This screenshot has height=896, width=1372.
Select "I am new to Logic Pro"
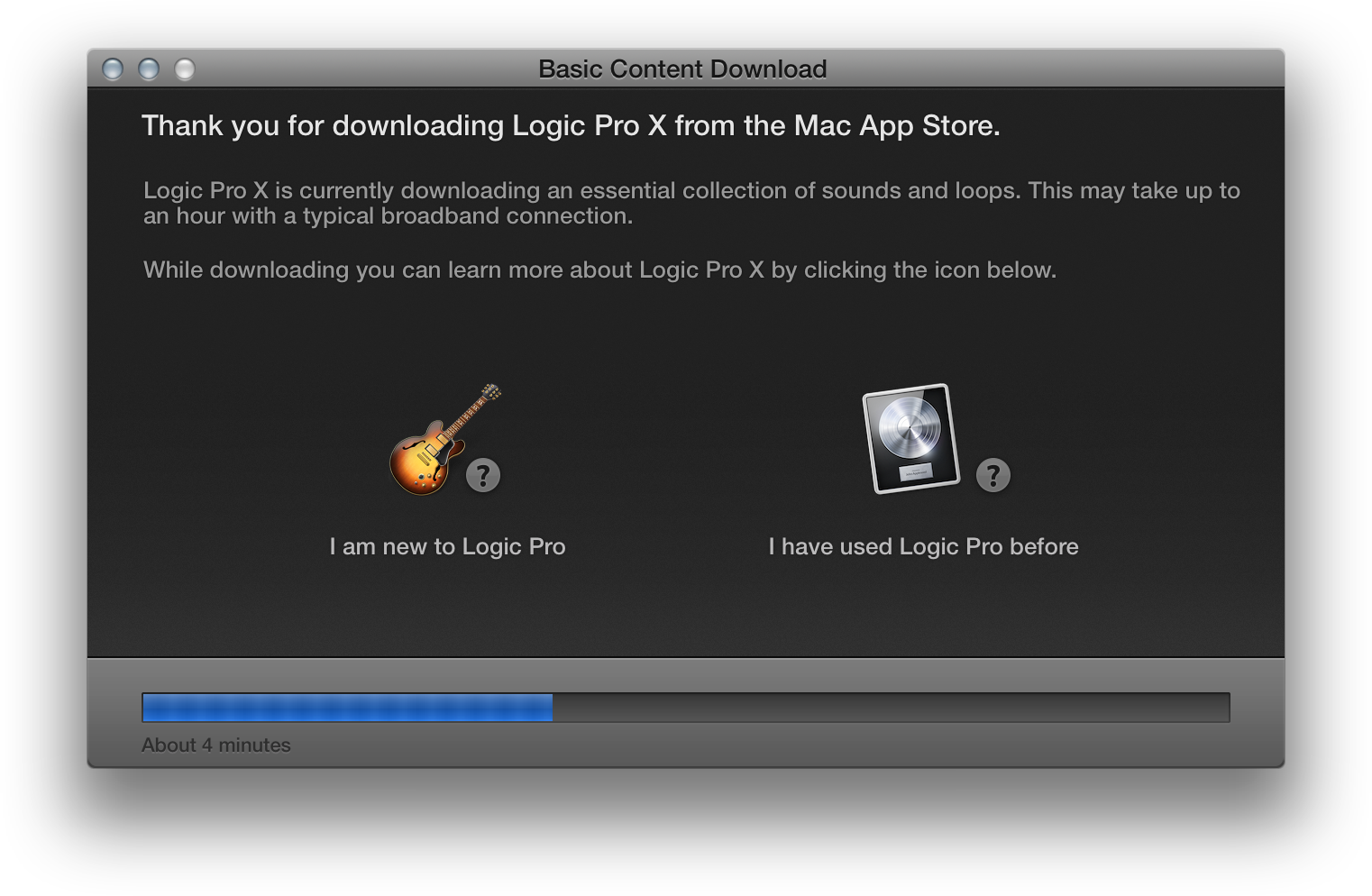click(447, 546)
